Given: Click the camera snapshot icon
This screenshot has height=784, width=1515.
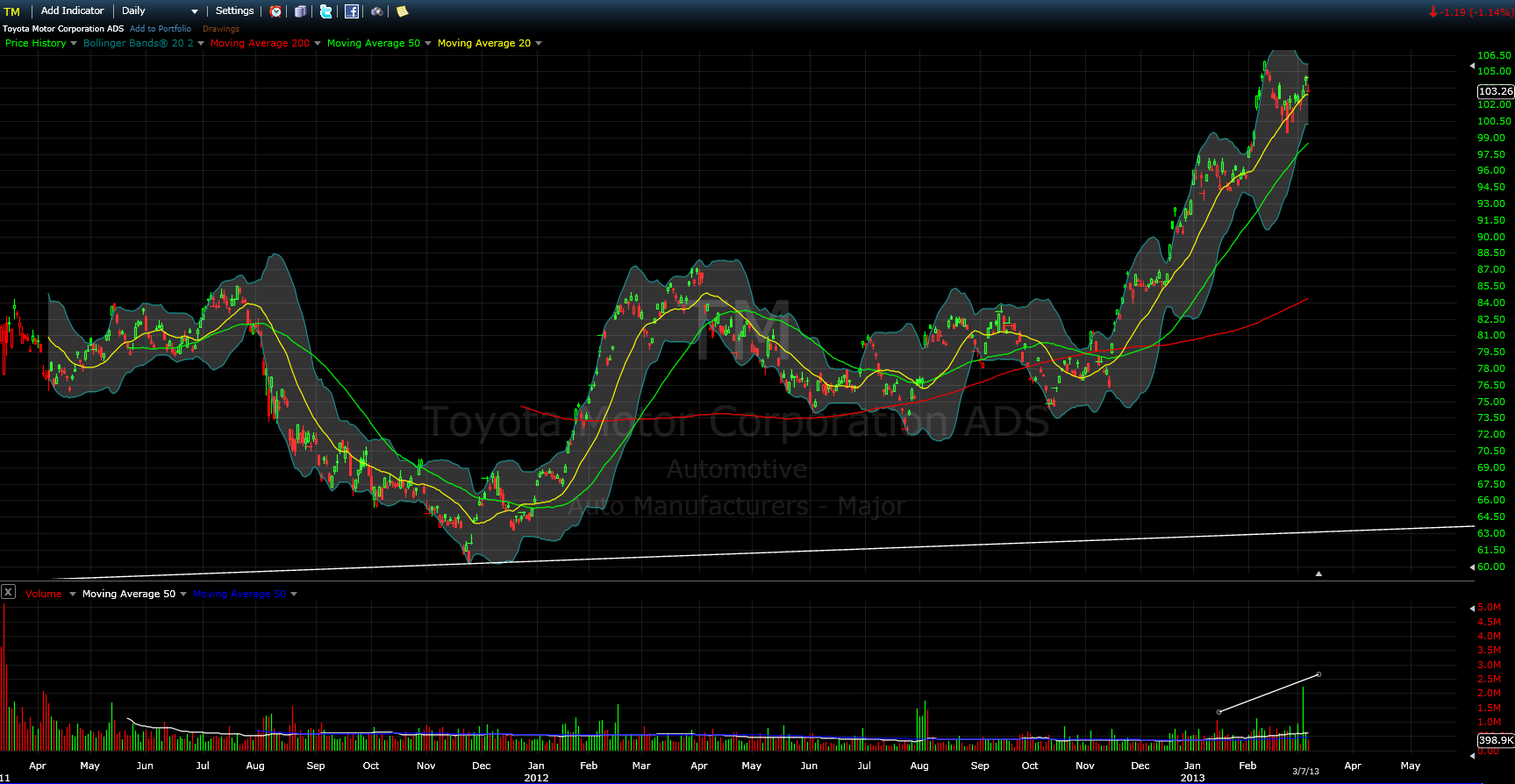Looking at the screenshot, I should point(377,11).
